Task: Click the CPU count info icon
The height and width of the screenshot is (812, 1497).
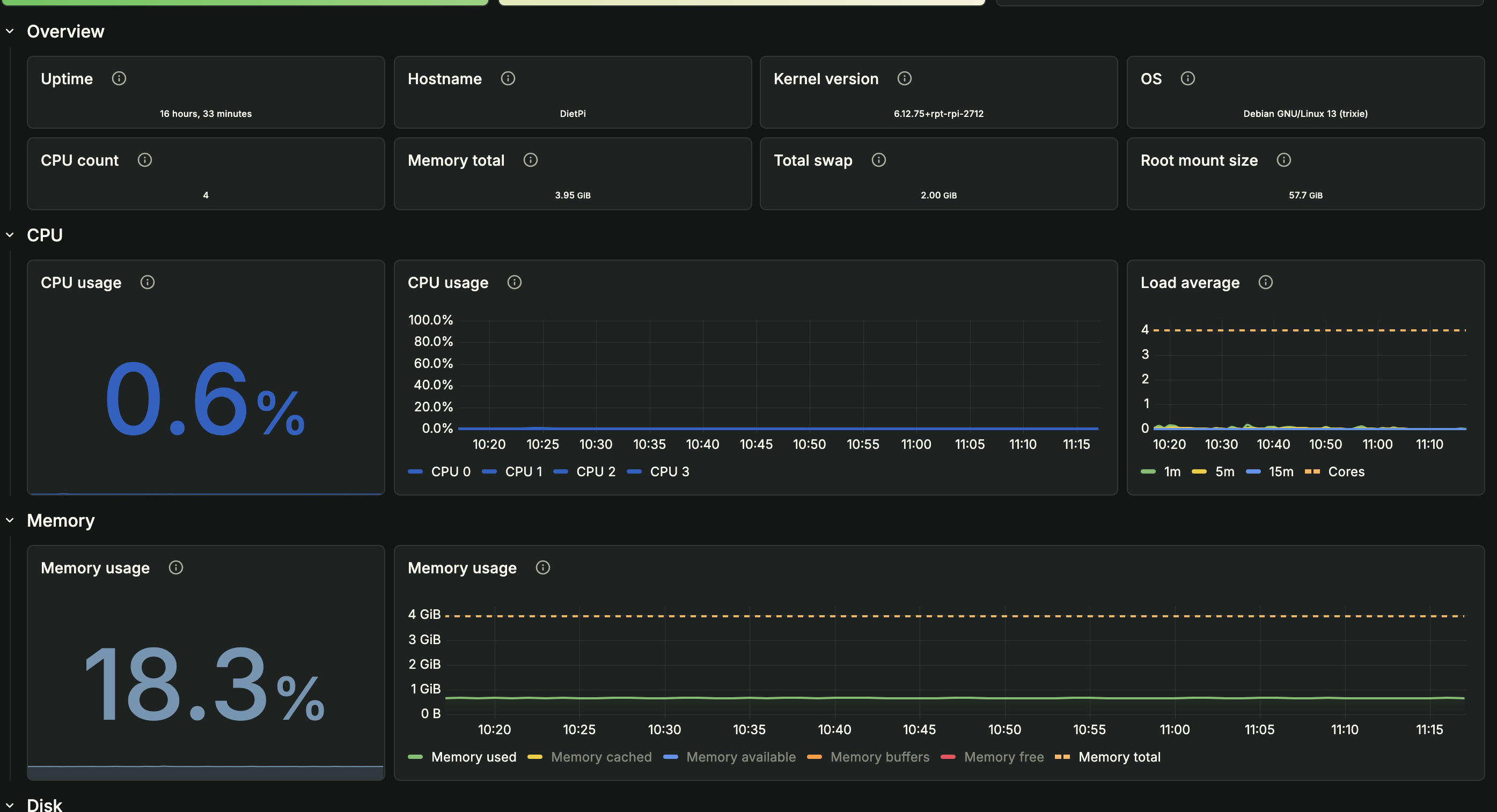Action: click(x=145, y=160)
